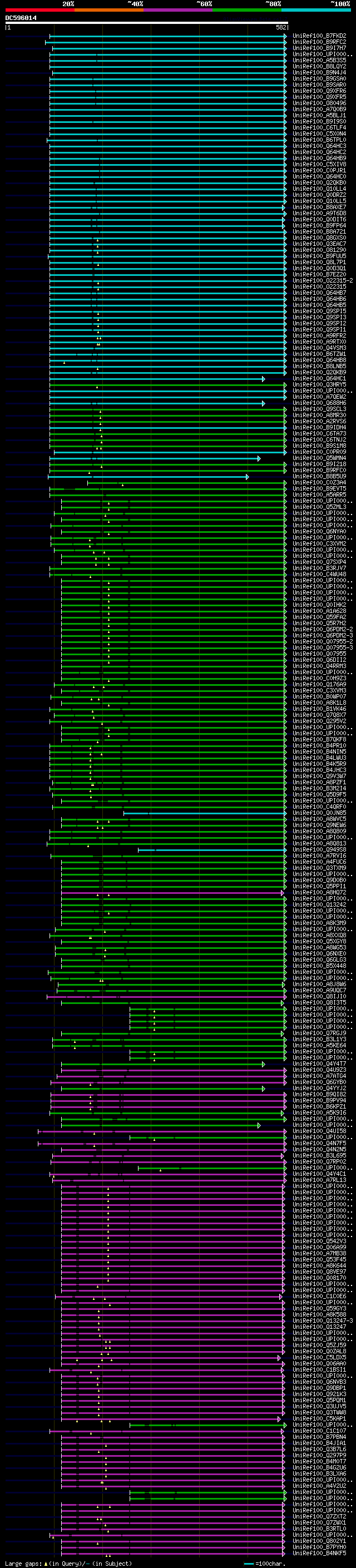Select hit UniRef100_A9T6D8

click(319, 213)
